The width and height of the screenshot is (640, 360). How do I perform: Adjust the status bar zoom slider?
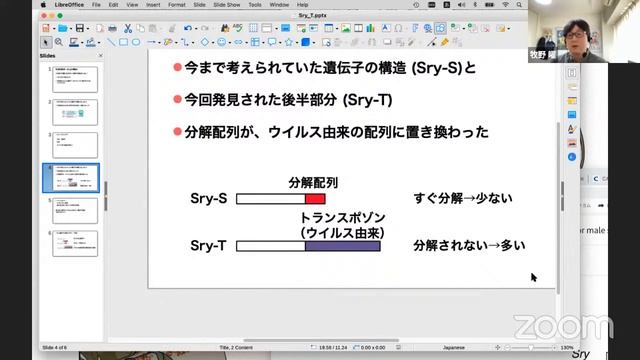(531, 347)
